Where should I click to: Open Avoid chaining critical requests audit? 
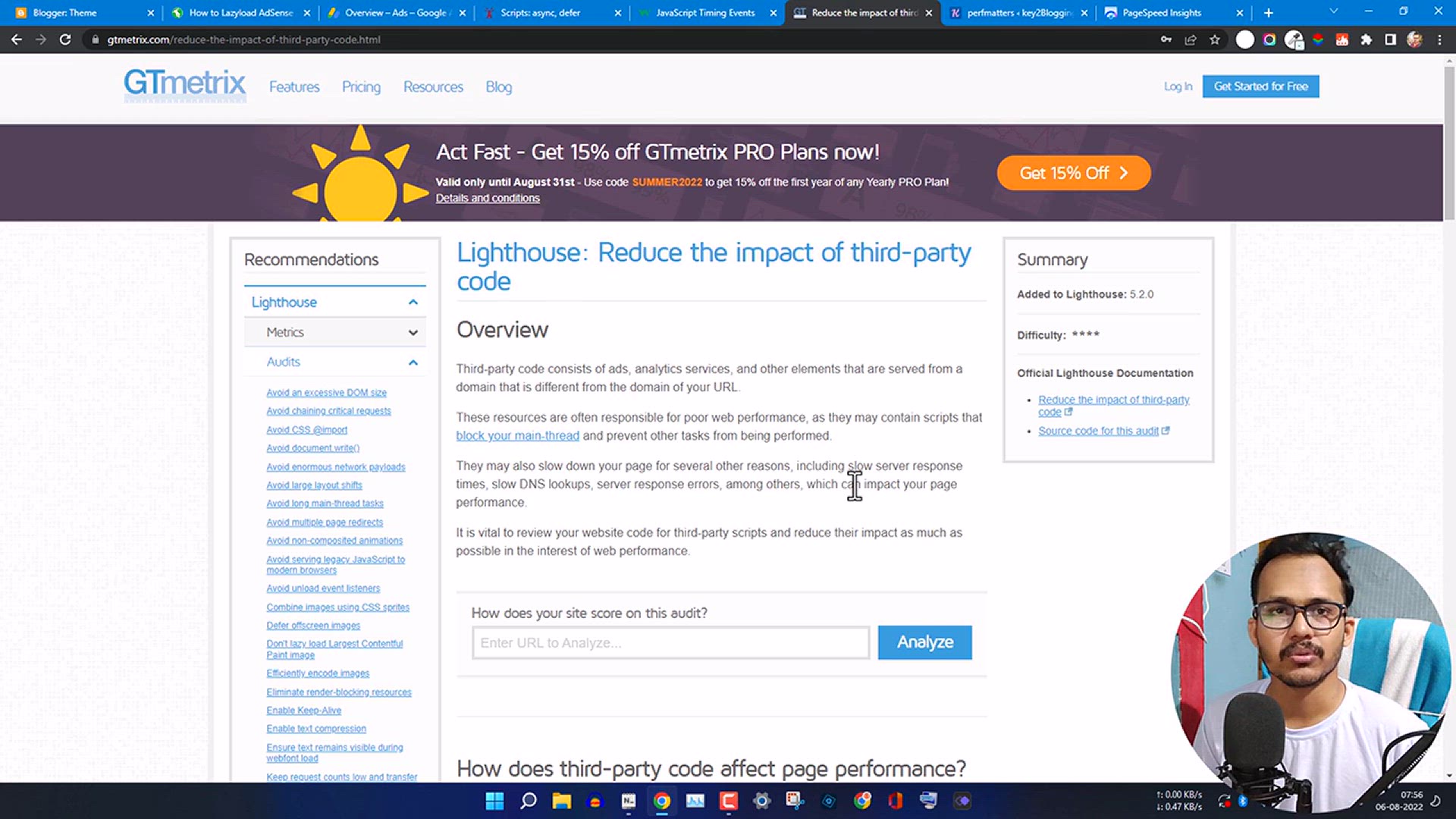point(328,411)
